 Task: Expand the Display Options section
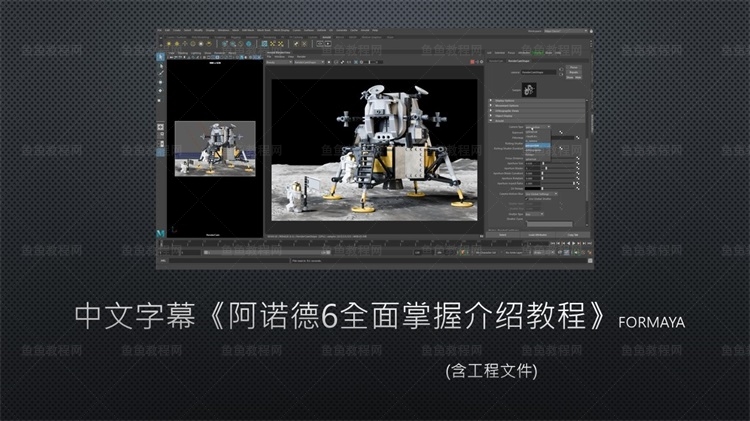click(x=536, y=100)
